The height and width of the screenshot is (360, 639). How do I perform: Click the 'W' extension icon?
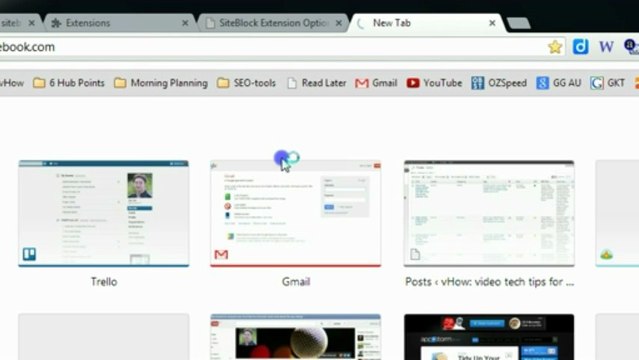pos(606,46)
